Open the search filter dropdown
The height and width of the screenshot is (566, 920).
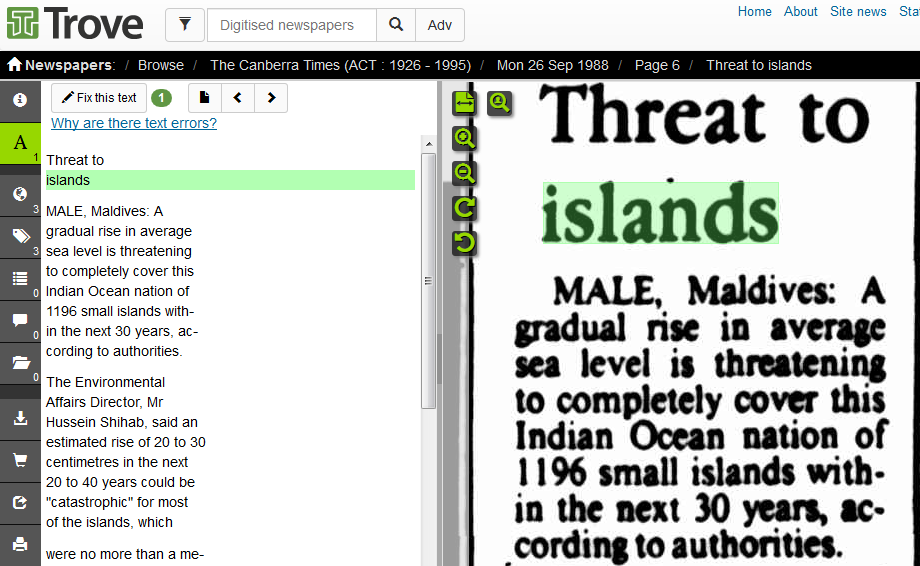point(185,25)
